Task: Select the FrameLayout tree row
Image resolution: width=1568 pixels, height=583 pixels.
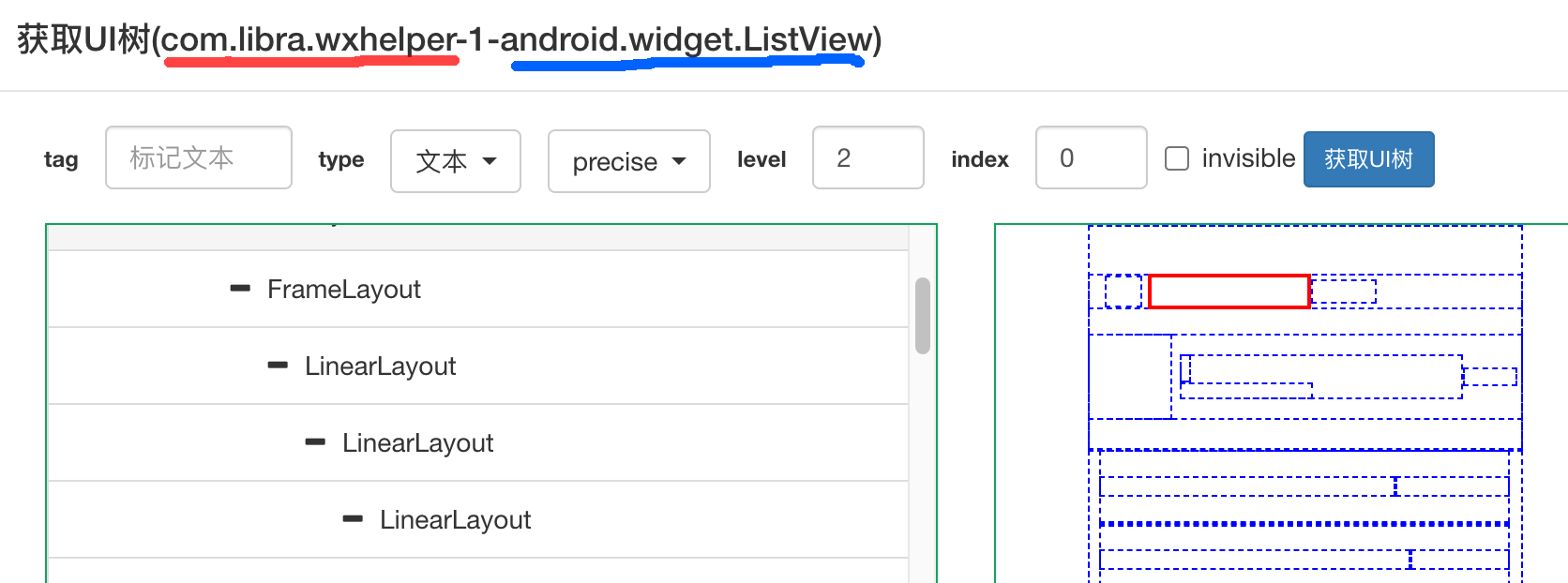Action: 344,289
